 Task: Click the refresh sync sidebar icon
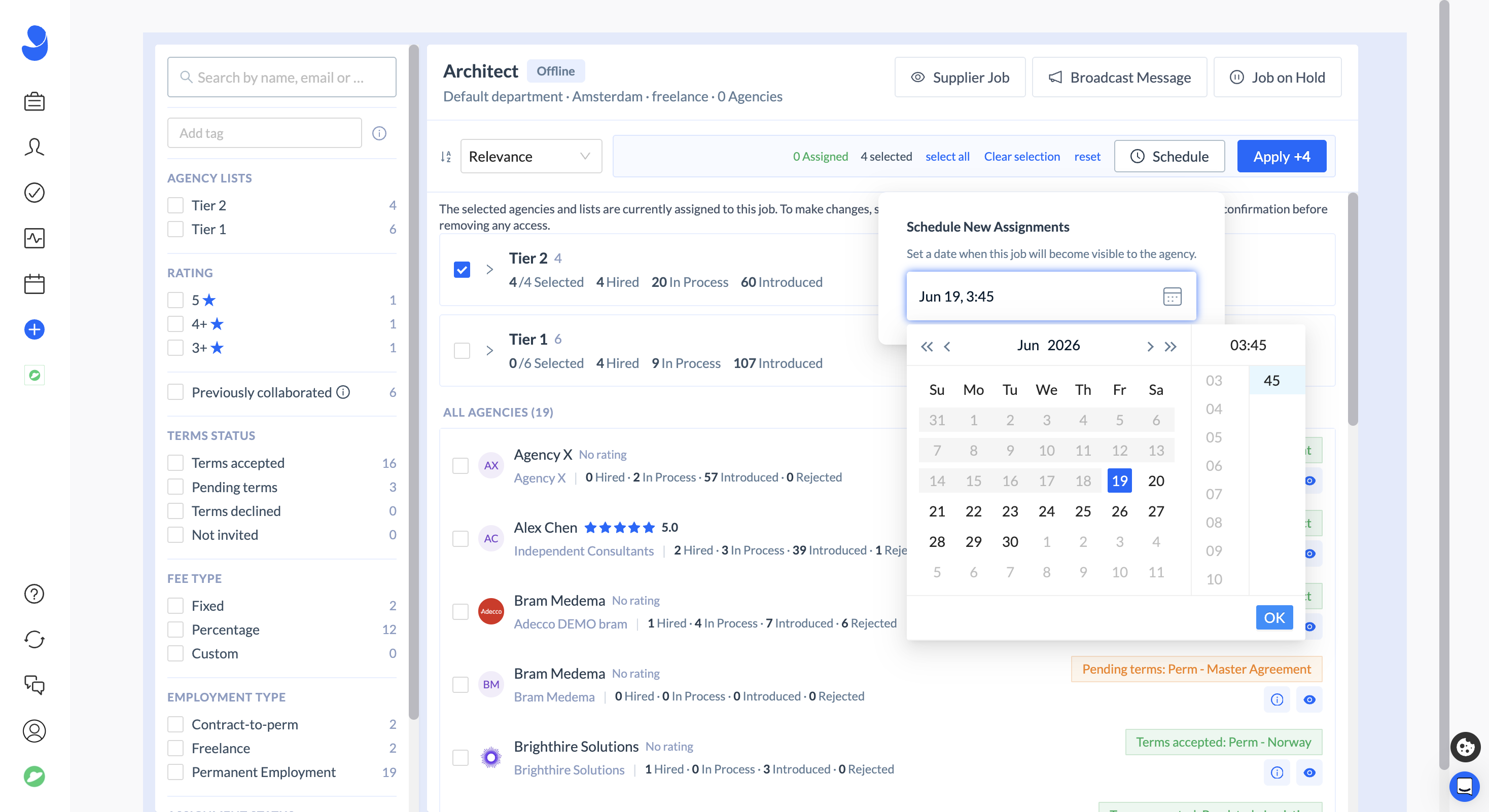tap(34, 639)
